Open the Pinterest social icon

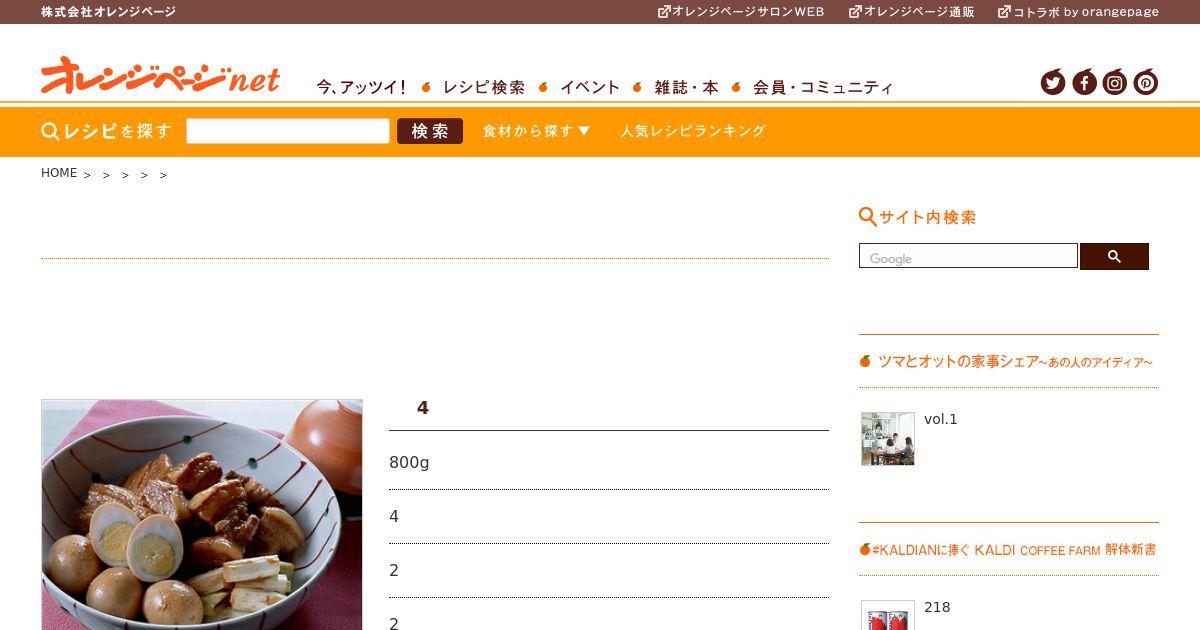click(1146, 82)
